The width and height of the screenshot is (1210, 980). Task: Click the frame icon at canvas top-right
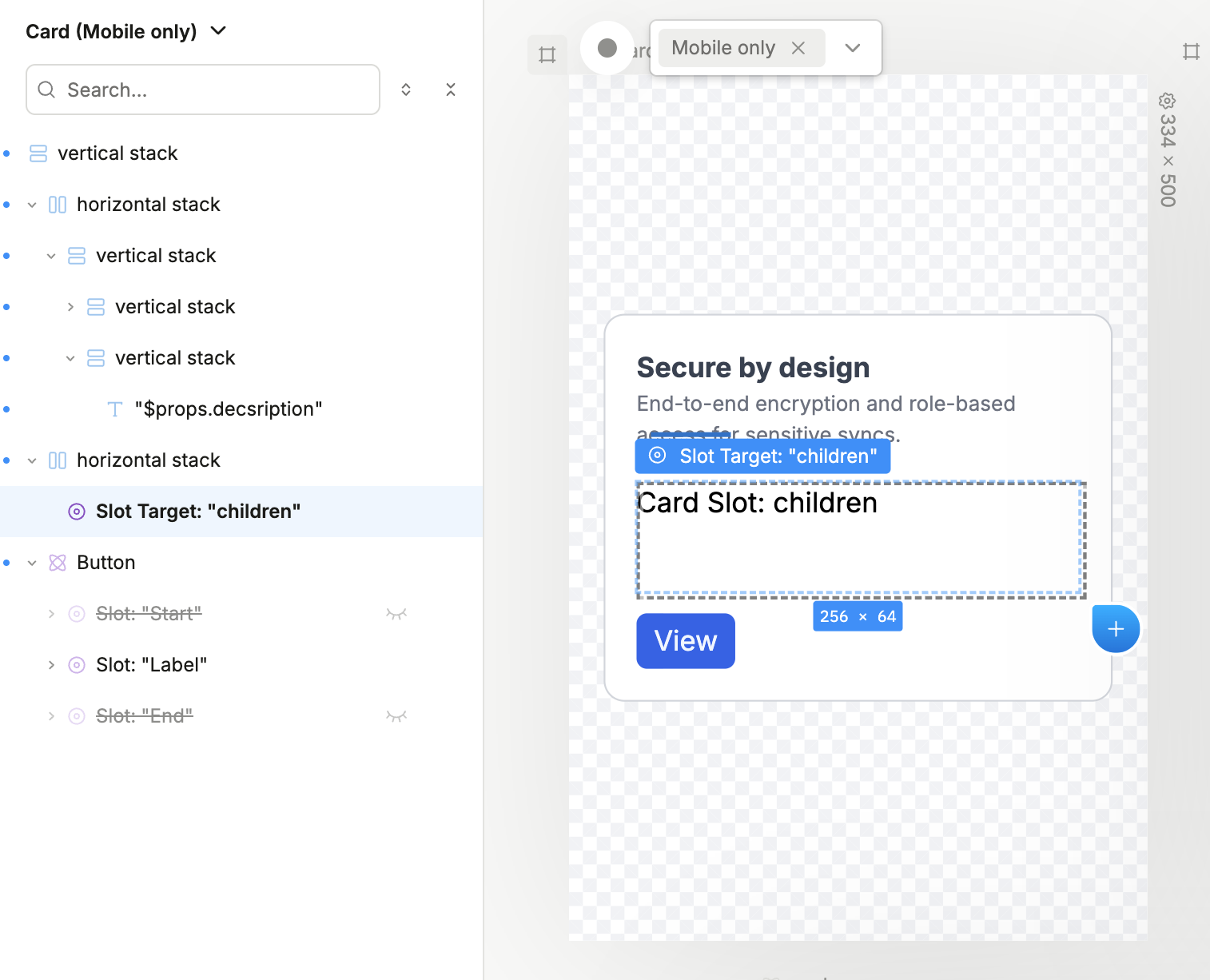(x=1191, y=52)
